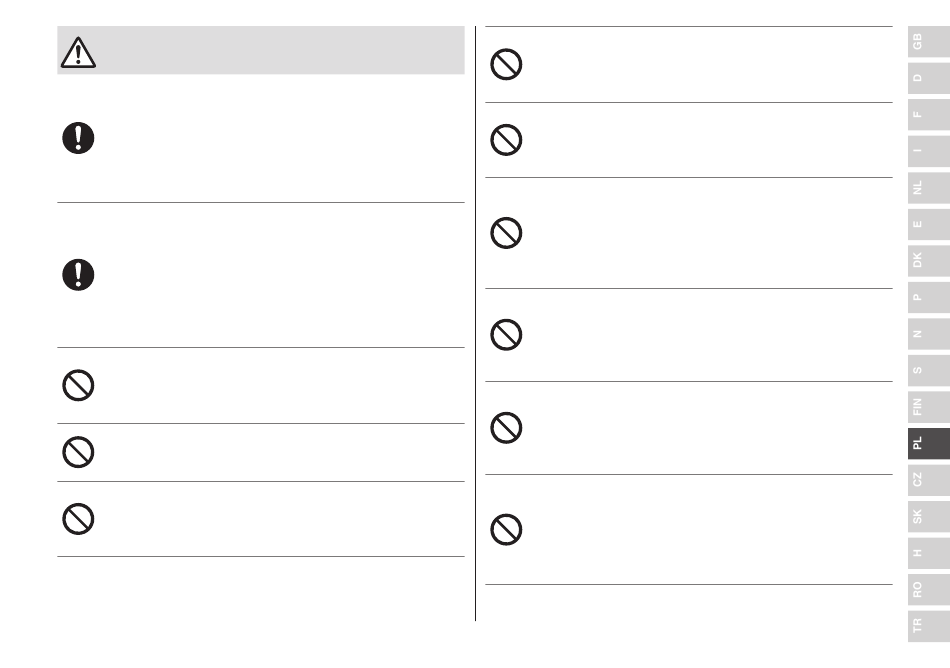Screen dimensions: 950x668
Task: Switch to the NL language tab
Action: tap(929, 188)
